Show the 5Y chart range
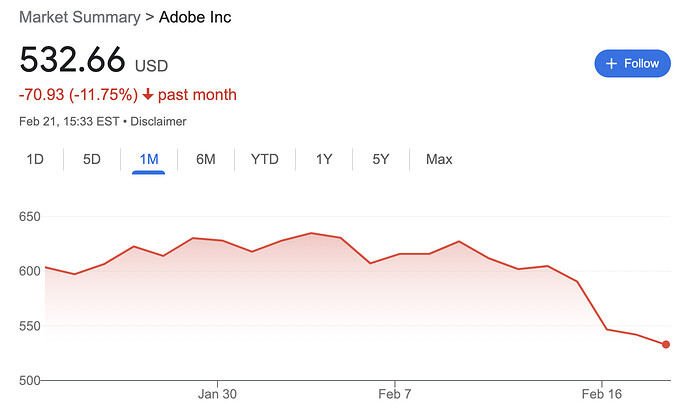Viewport: 690px width, 413px height. point(381,159)
